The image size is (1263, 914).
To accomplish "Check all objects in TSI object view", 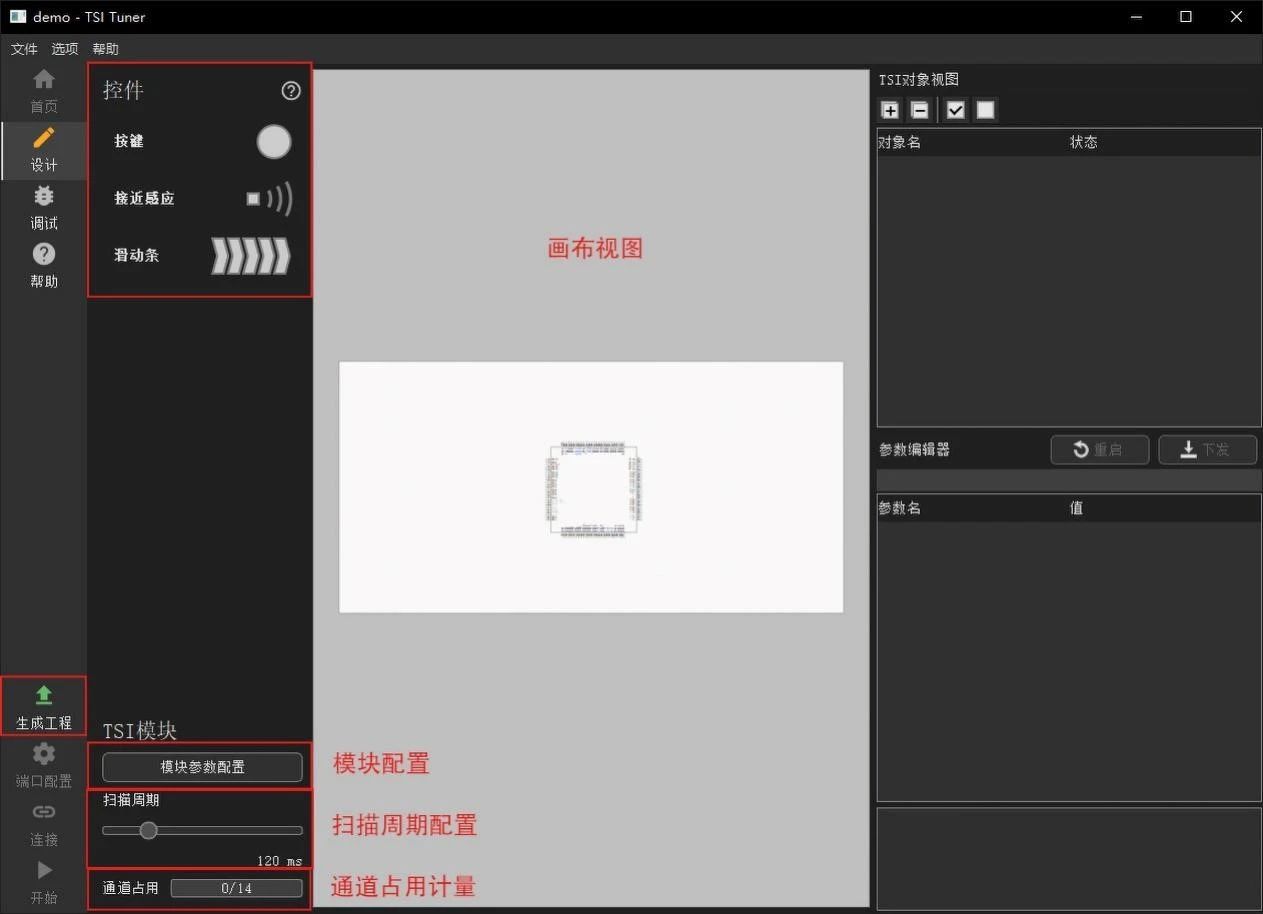I will click(956, 111).
